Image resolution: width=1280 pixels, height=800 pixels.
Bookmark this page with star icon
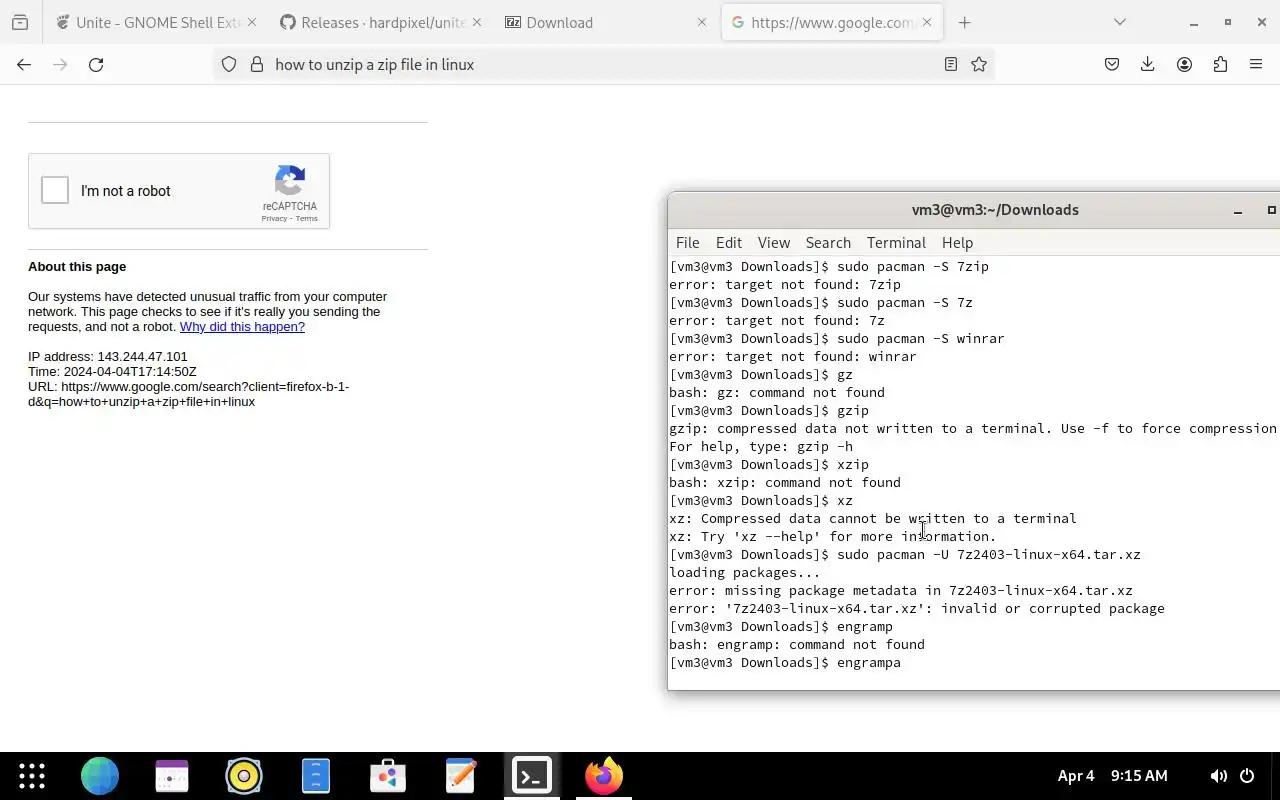(979, 64)
